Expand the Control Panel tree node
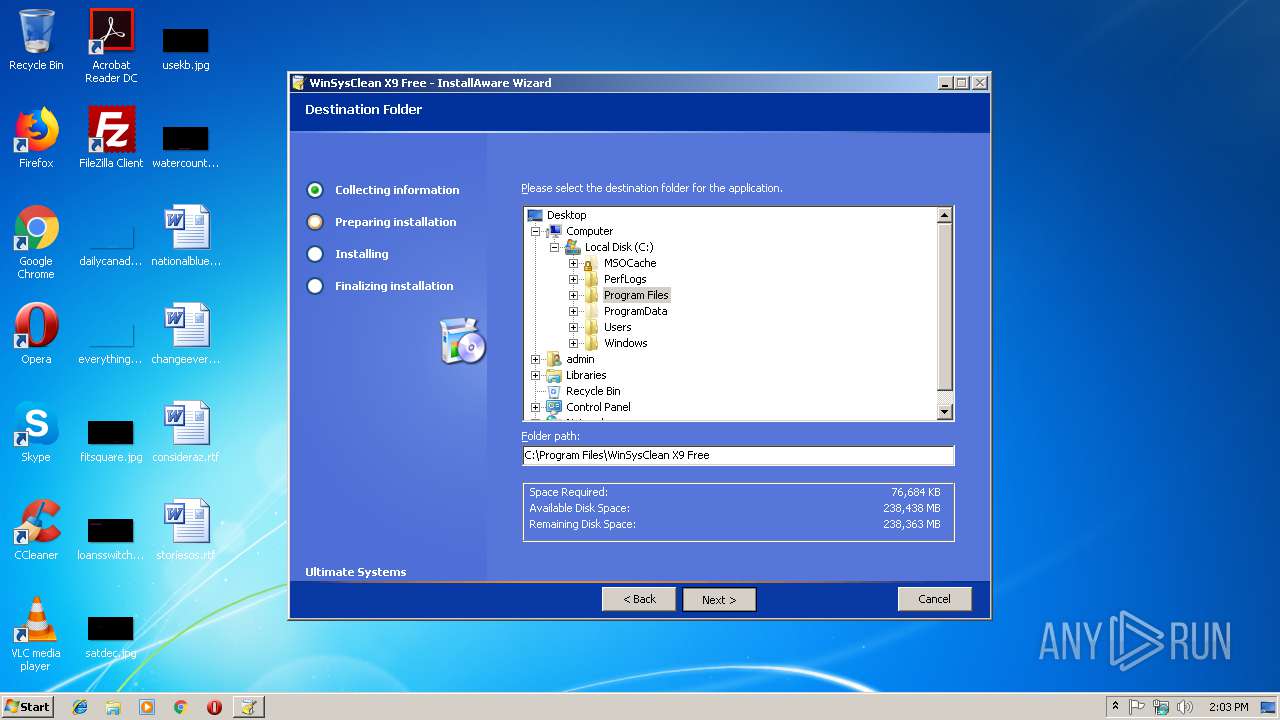This screenshot has height=720, width=1280. (536, 407)
